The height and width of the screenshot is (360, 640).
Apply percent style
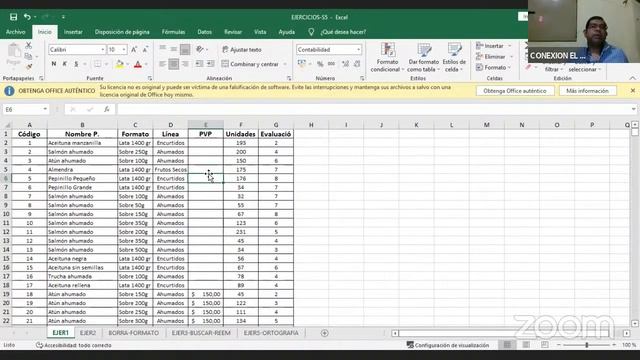coord(320,64)
